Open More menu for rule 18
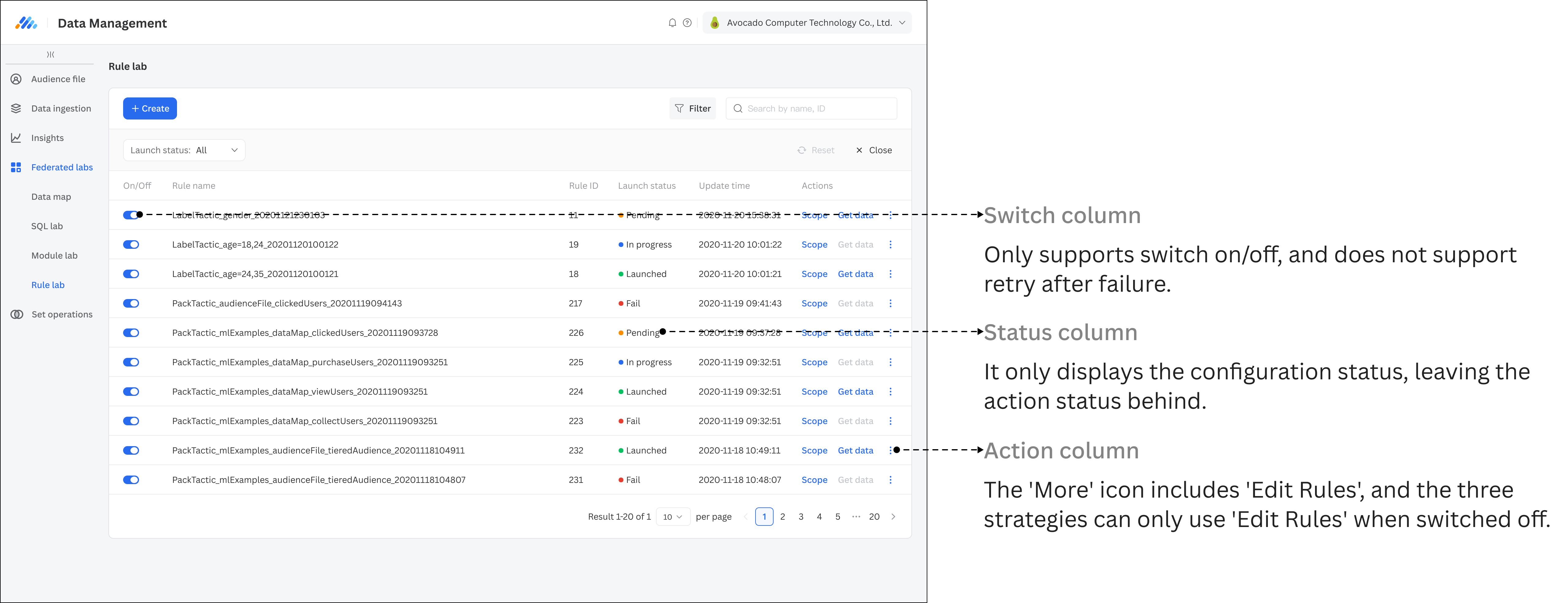This screenshot has width=1568, height=603. coord(891,274)
